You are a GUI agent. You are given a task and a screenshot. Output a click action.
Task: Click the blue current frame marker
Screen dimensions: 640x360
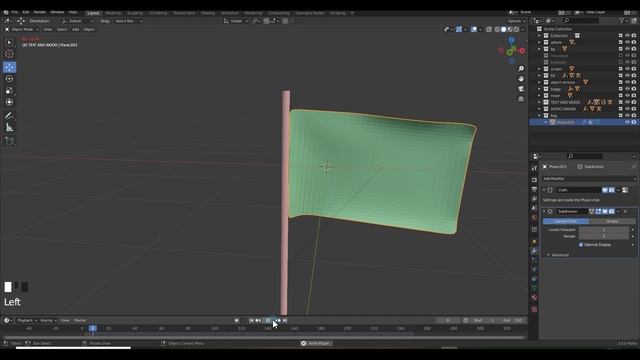coord(93,328)
